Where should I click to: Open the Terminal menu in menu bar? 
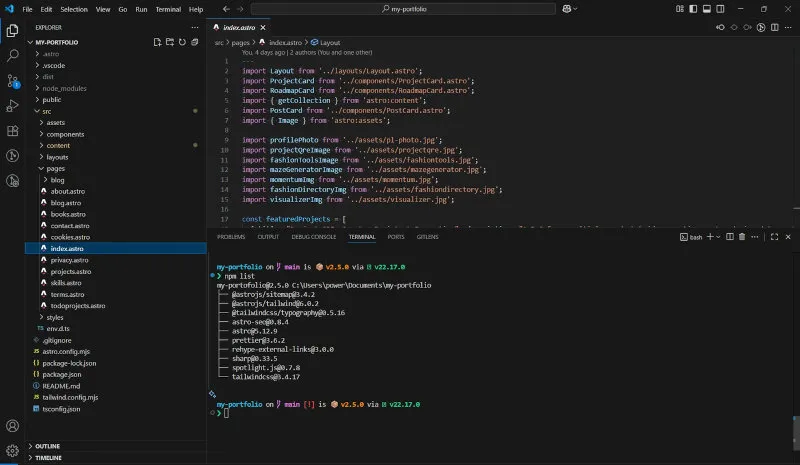point(167,9)
